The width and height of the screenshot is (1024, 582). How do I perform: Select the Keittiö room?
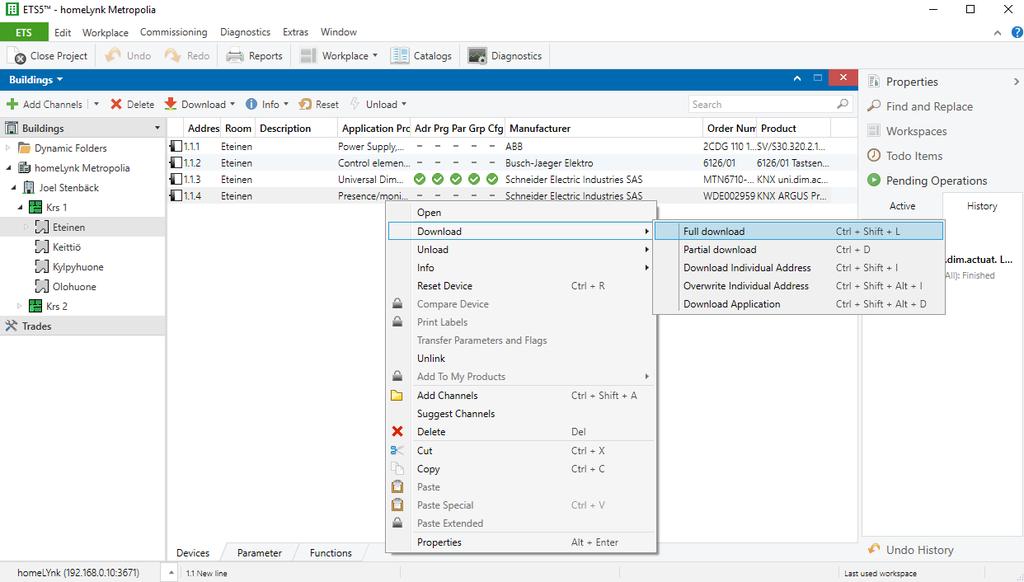(67, 247)
